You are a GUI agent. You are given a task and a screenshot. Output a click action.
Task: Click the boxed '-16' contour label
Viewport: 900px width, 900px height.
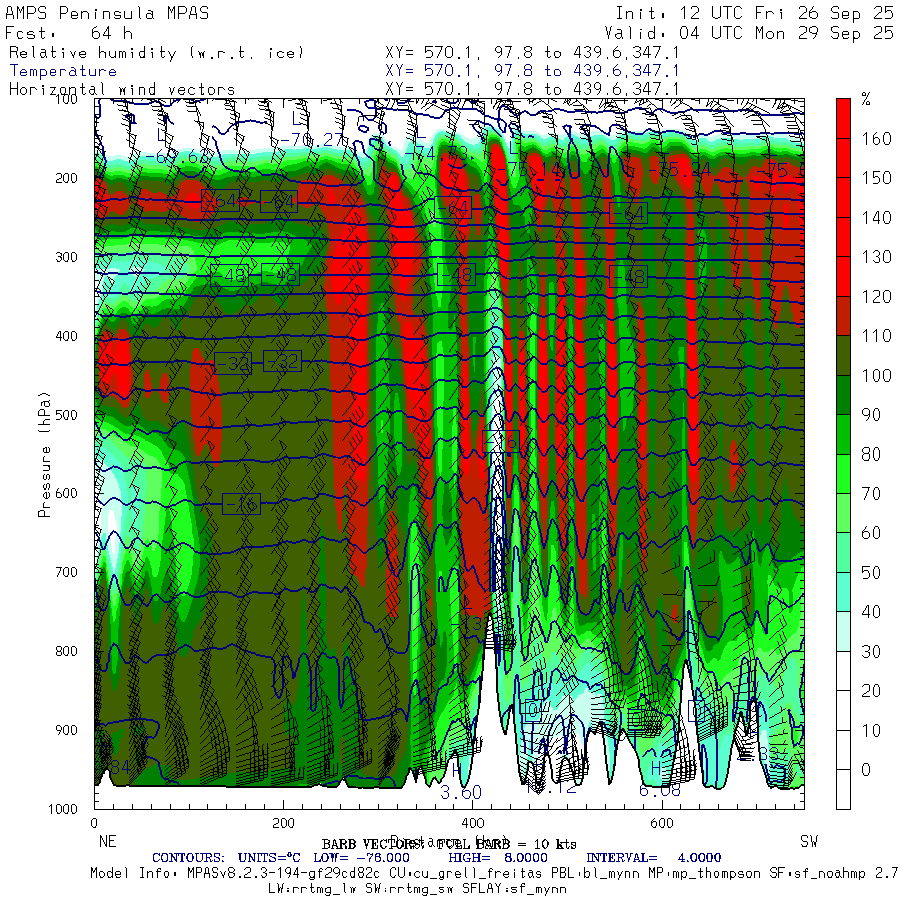click(x=242, y=504)
